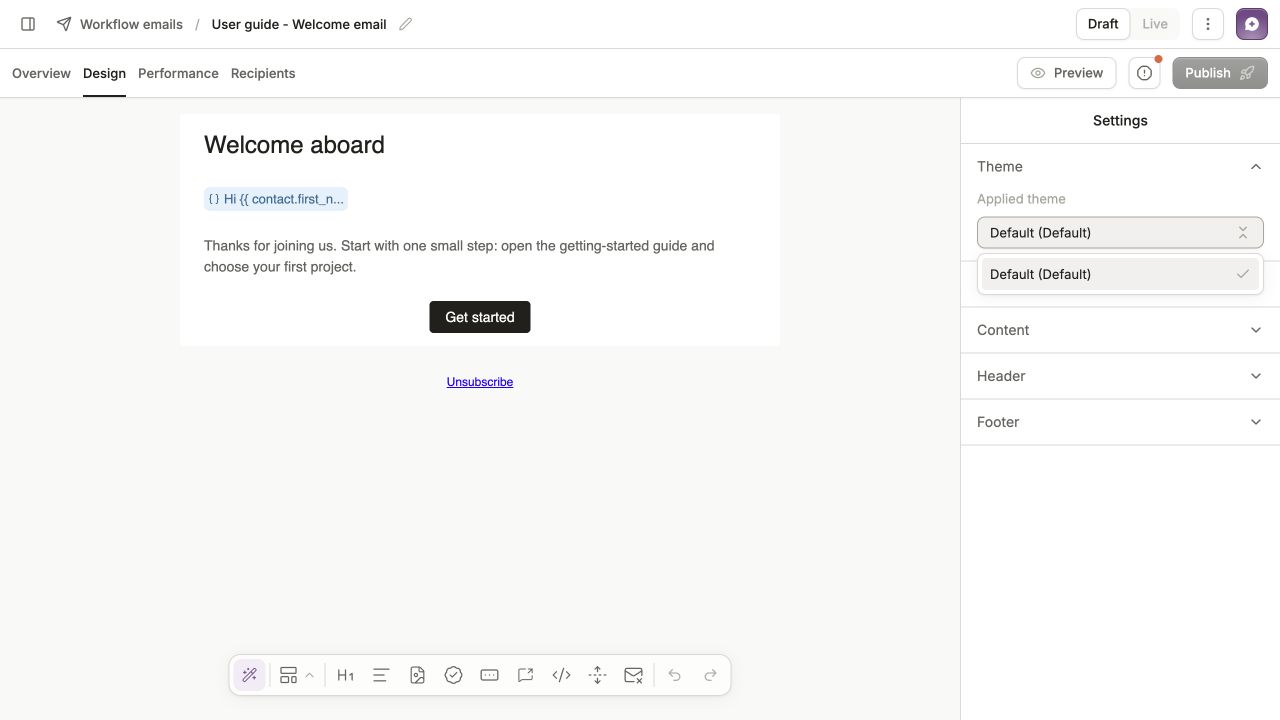Click the Preview button
The height and width of the screenshot is (720, 1280).
1066,73
